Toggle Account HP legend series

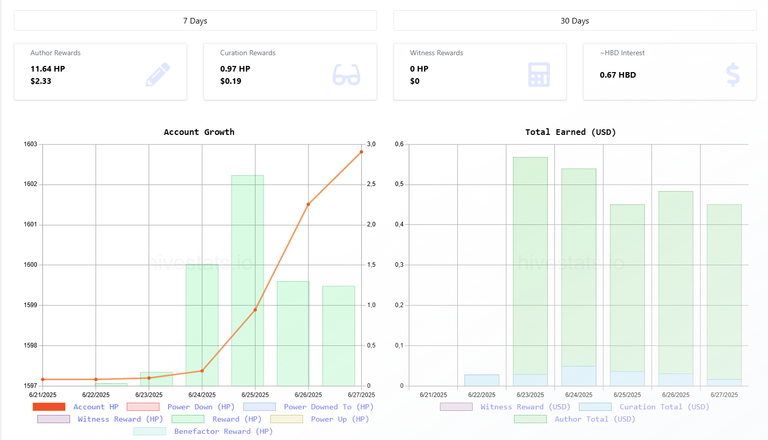click(x=75, y=407)
